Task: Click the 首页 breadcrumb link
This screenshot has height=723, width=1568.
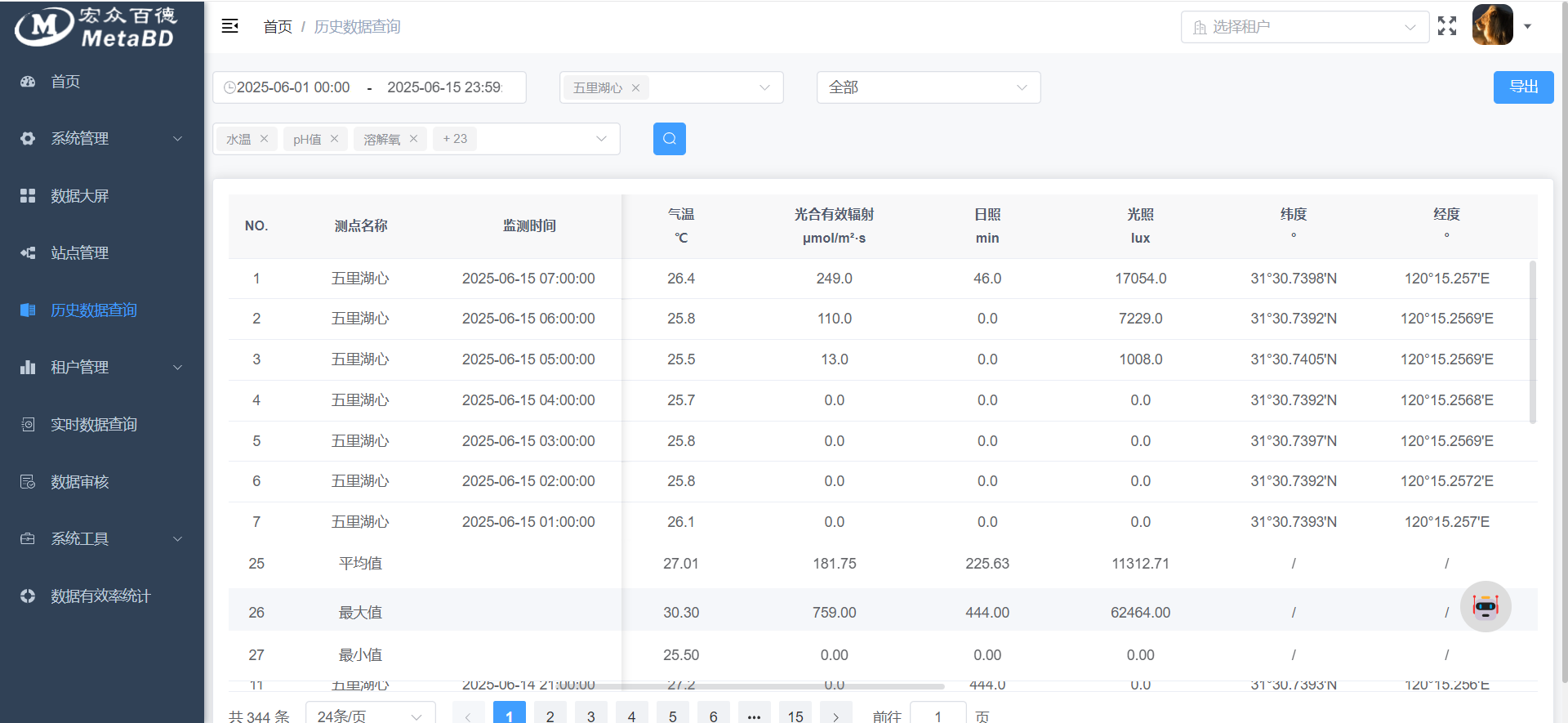Action: (278, 27)
